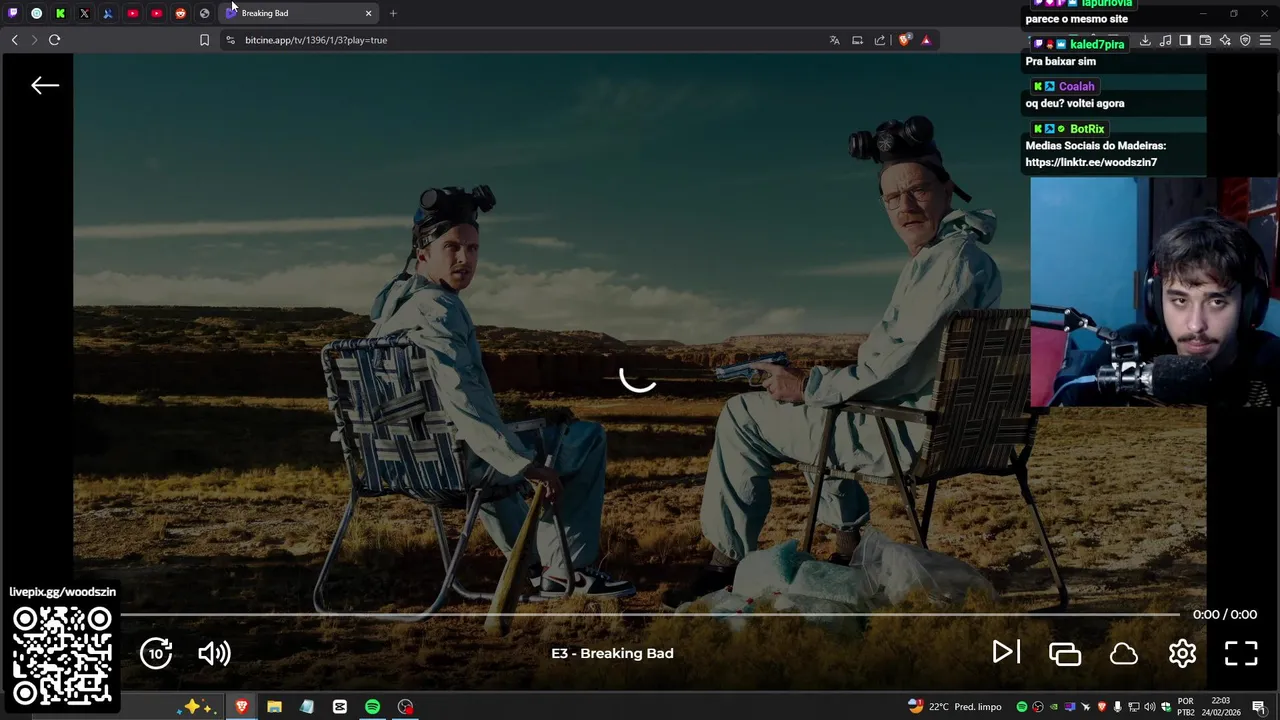Image resolution: width=1280 pixels, height=720 pixels.
Task: Open the player settings gear
Action: 1182,653
